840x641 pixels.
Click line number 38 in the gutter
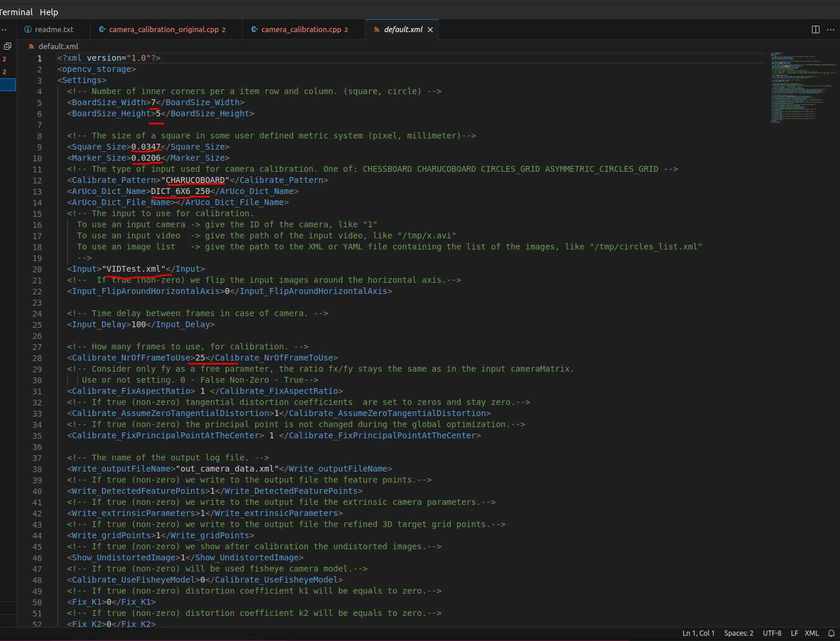[x=37, y=469]
